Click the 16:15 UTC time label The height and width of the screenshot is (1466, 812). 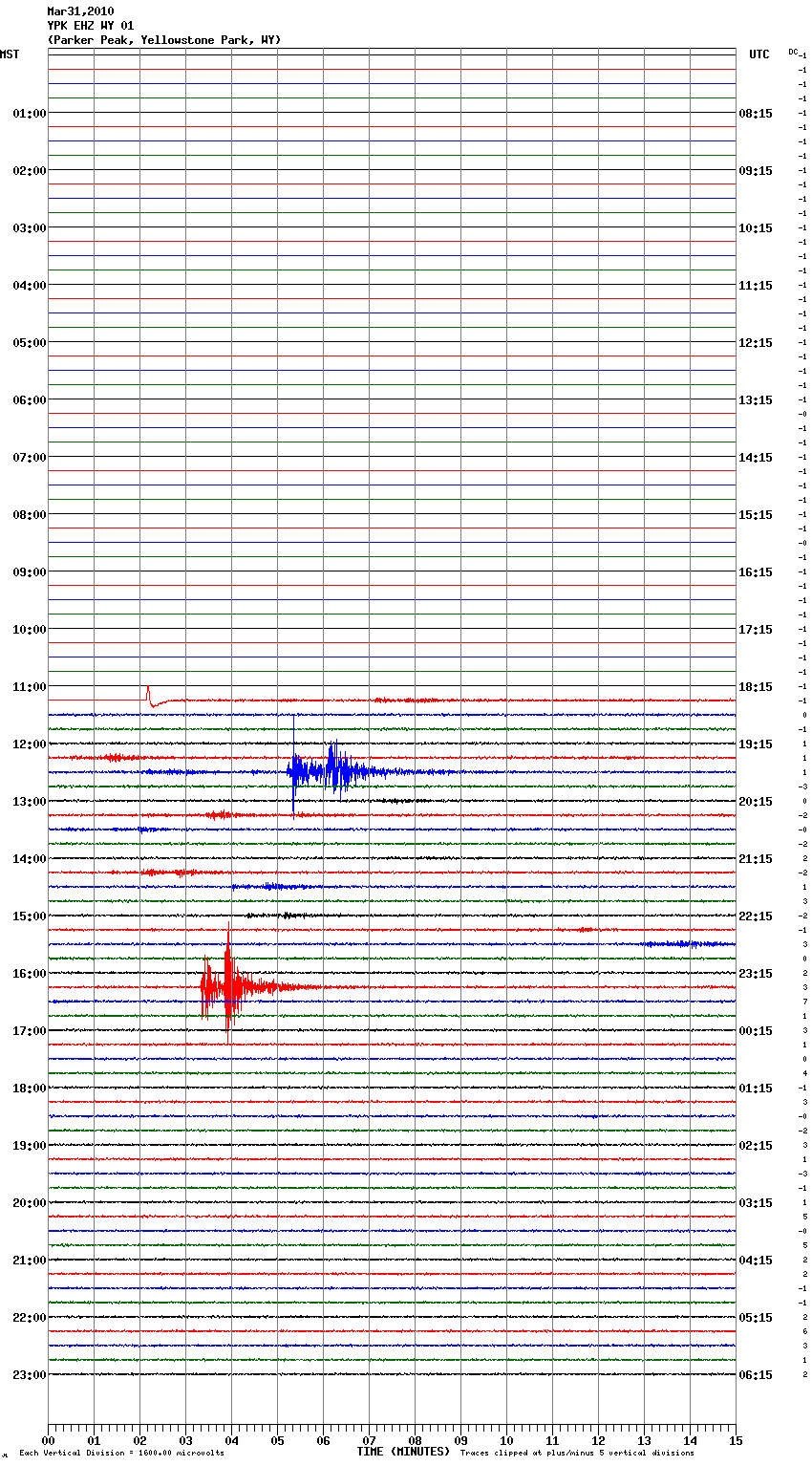(x=756, y=572)
